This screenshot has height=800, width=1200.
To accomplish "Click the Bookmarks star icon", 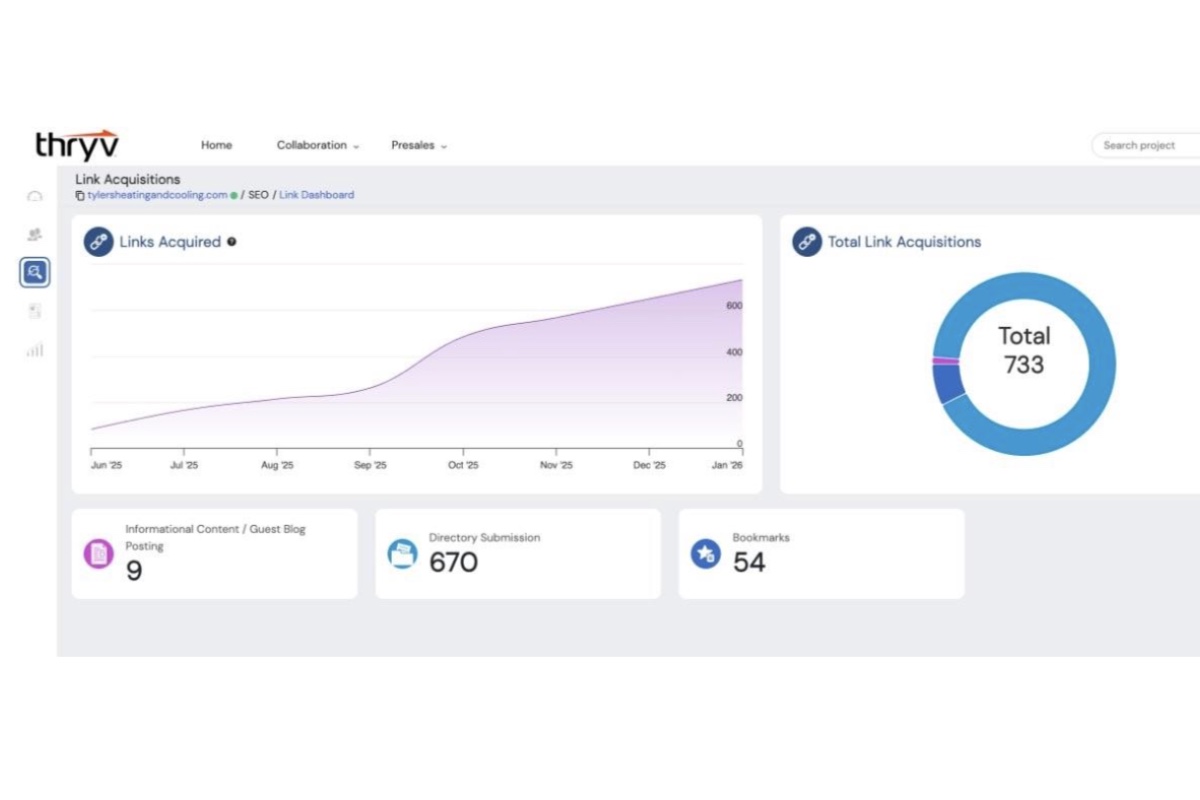I will [x=705, y=554].
